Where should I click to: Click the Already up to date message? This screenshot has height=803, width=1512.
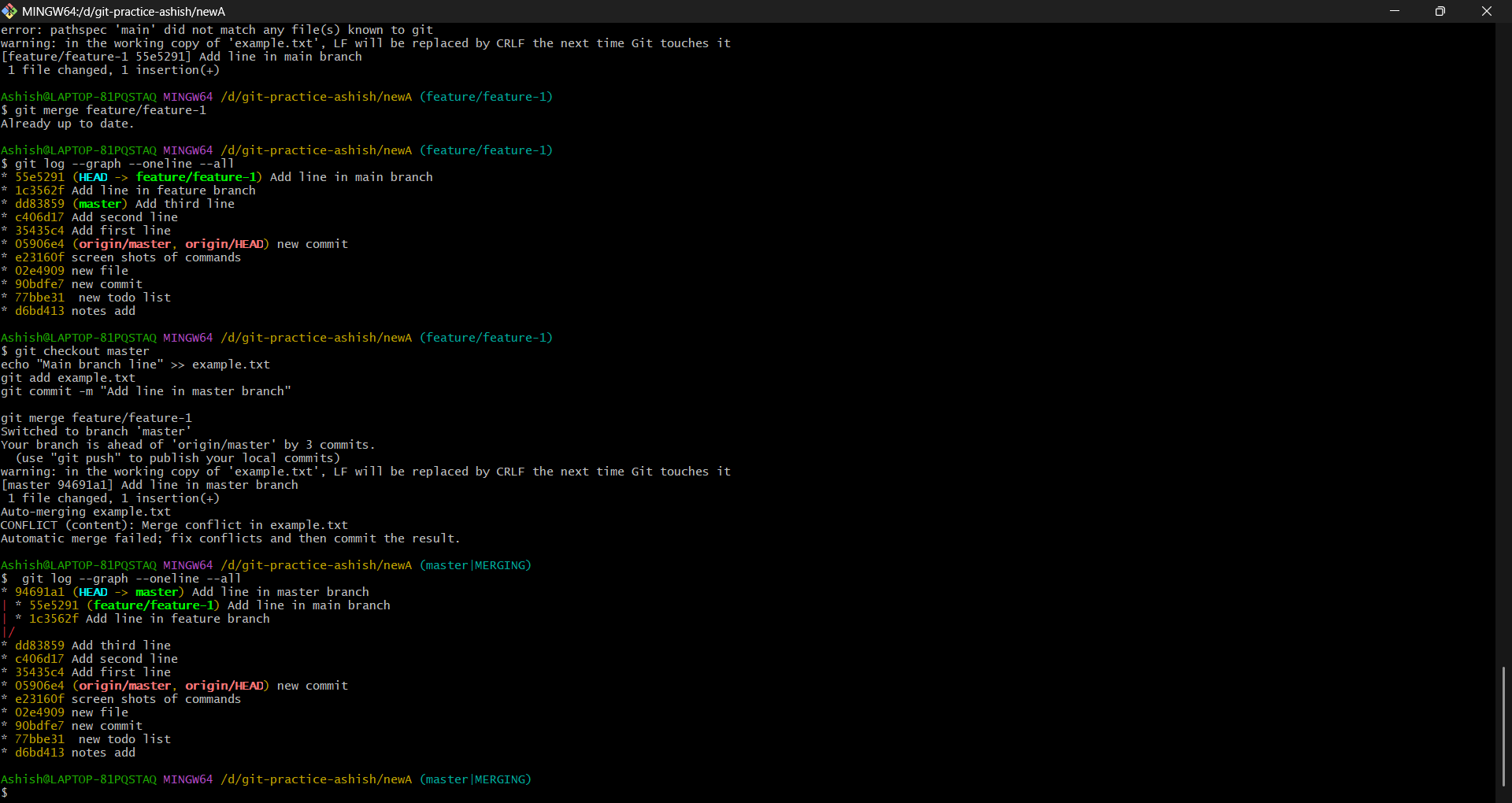(65, 124)
